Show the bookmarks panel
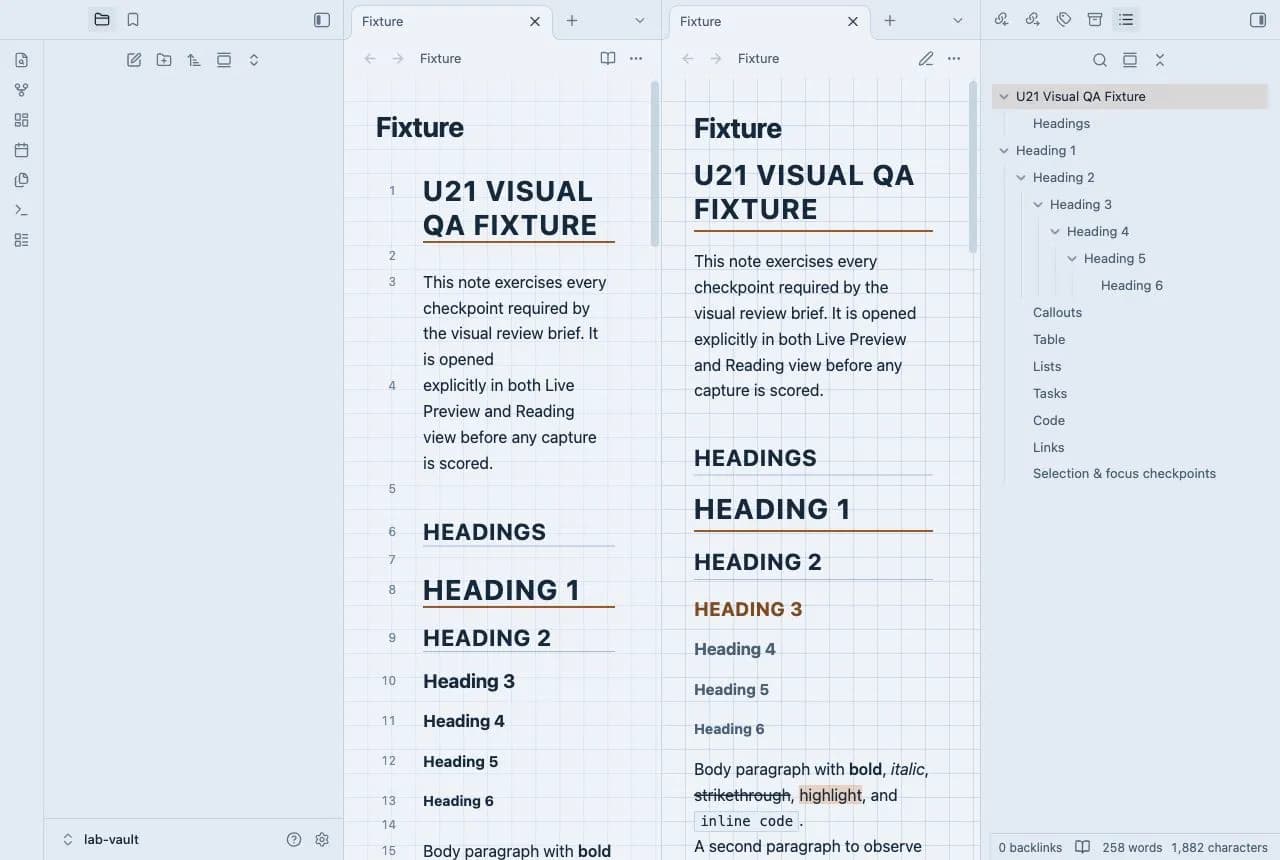Viewport: 1280px width, 860px height. click(133, 20)
